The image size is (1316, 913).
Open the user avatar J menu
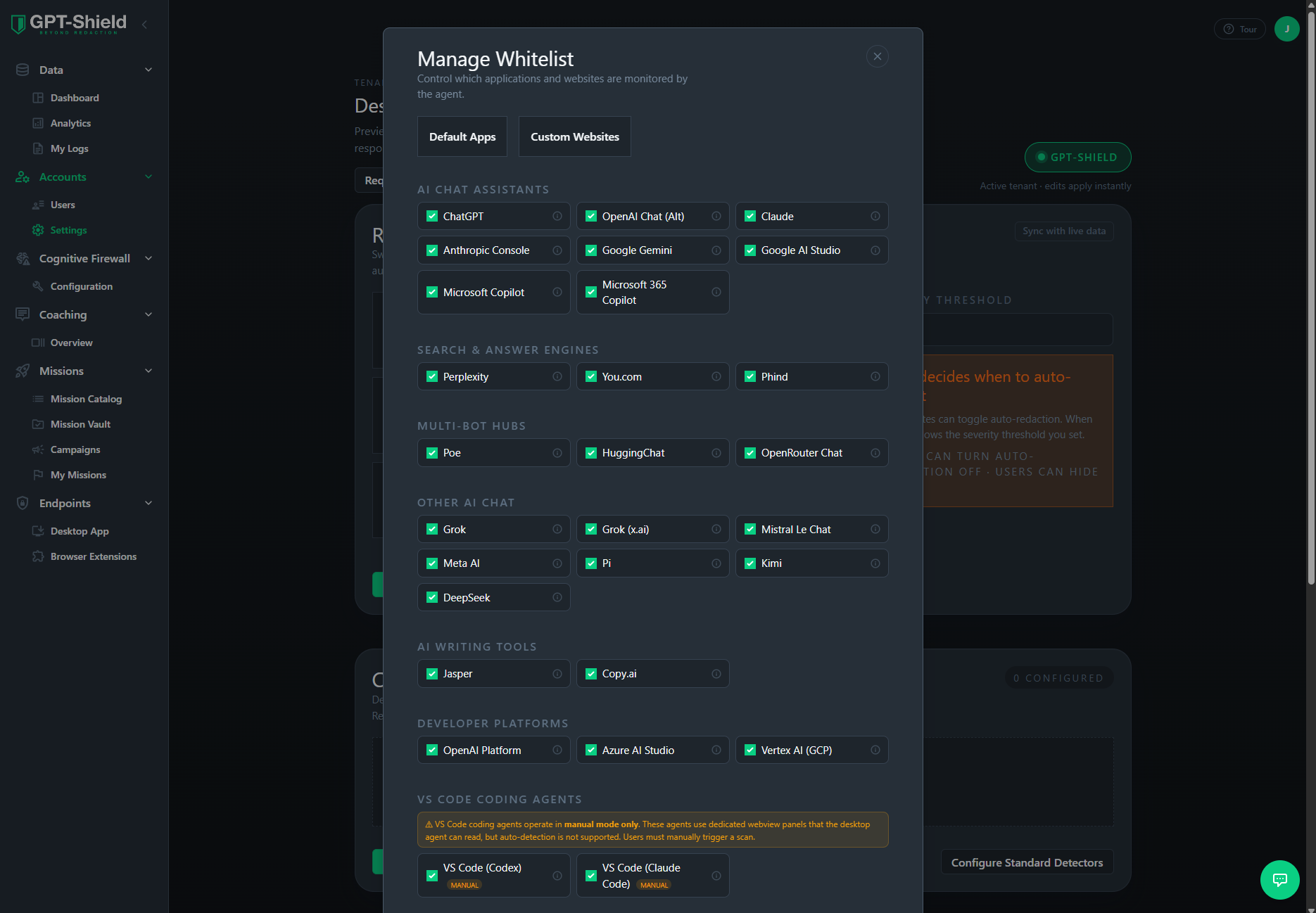click(x=1287, y=29)
